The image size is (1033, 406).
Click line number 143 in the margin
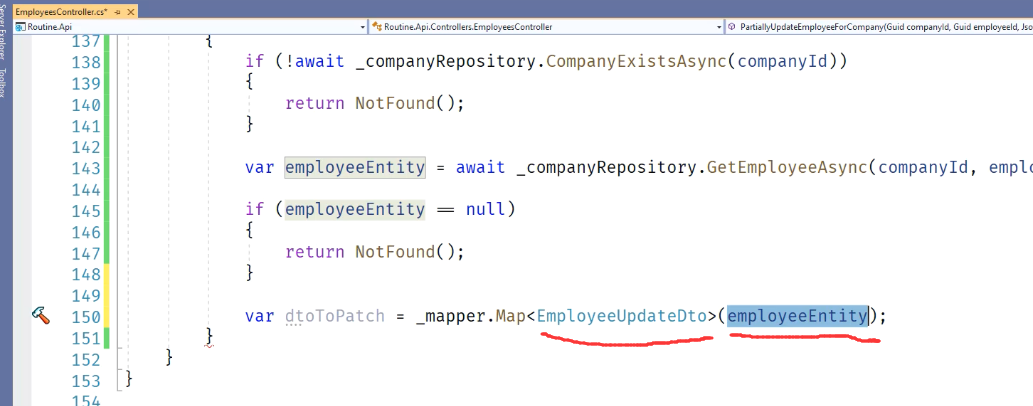(86, 168)
